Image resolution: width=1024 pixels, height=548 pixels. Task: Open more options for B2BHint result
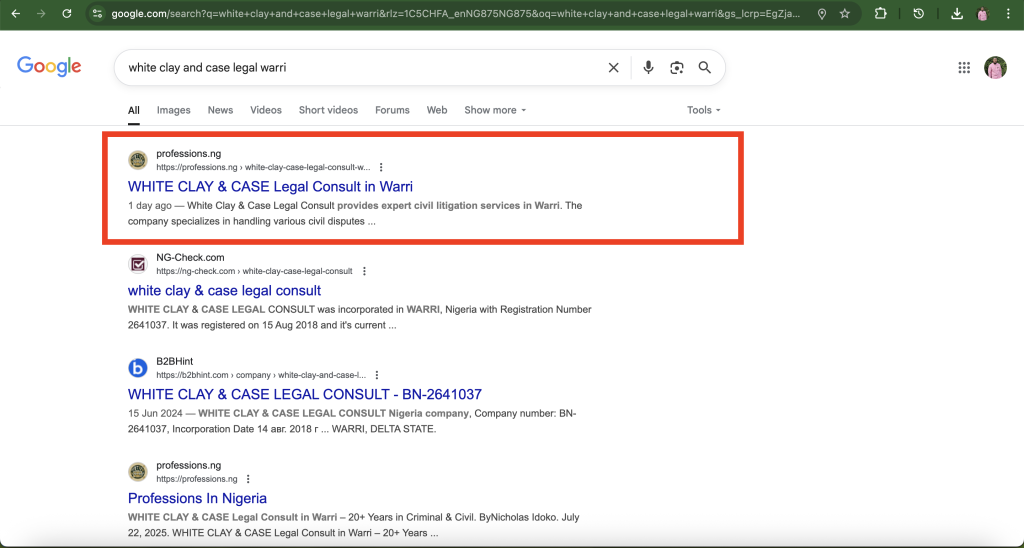[377, 375]
